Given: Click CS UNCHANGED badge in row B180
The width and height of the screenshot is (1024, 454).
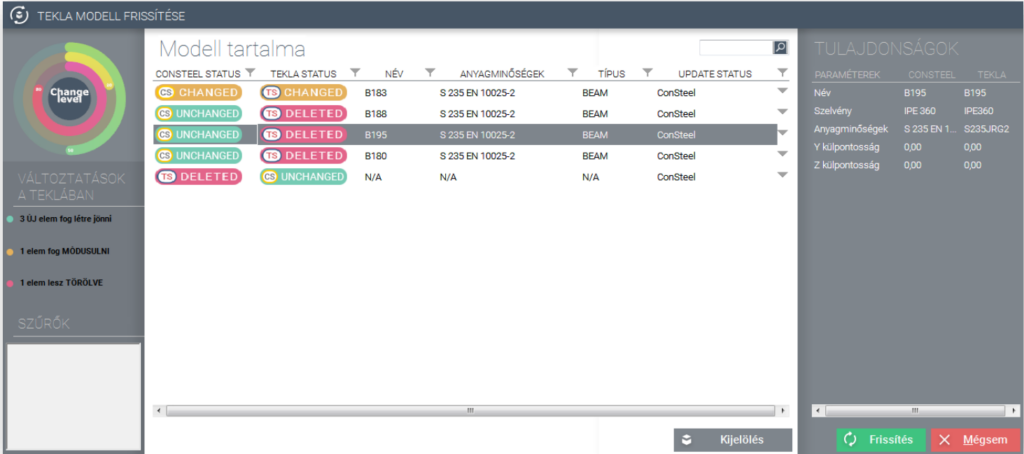Looking at the screenshot, I should [x=198, y=155].
